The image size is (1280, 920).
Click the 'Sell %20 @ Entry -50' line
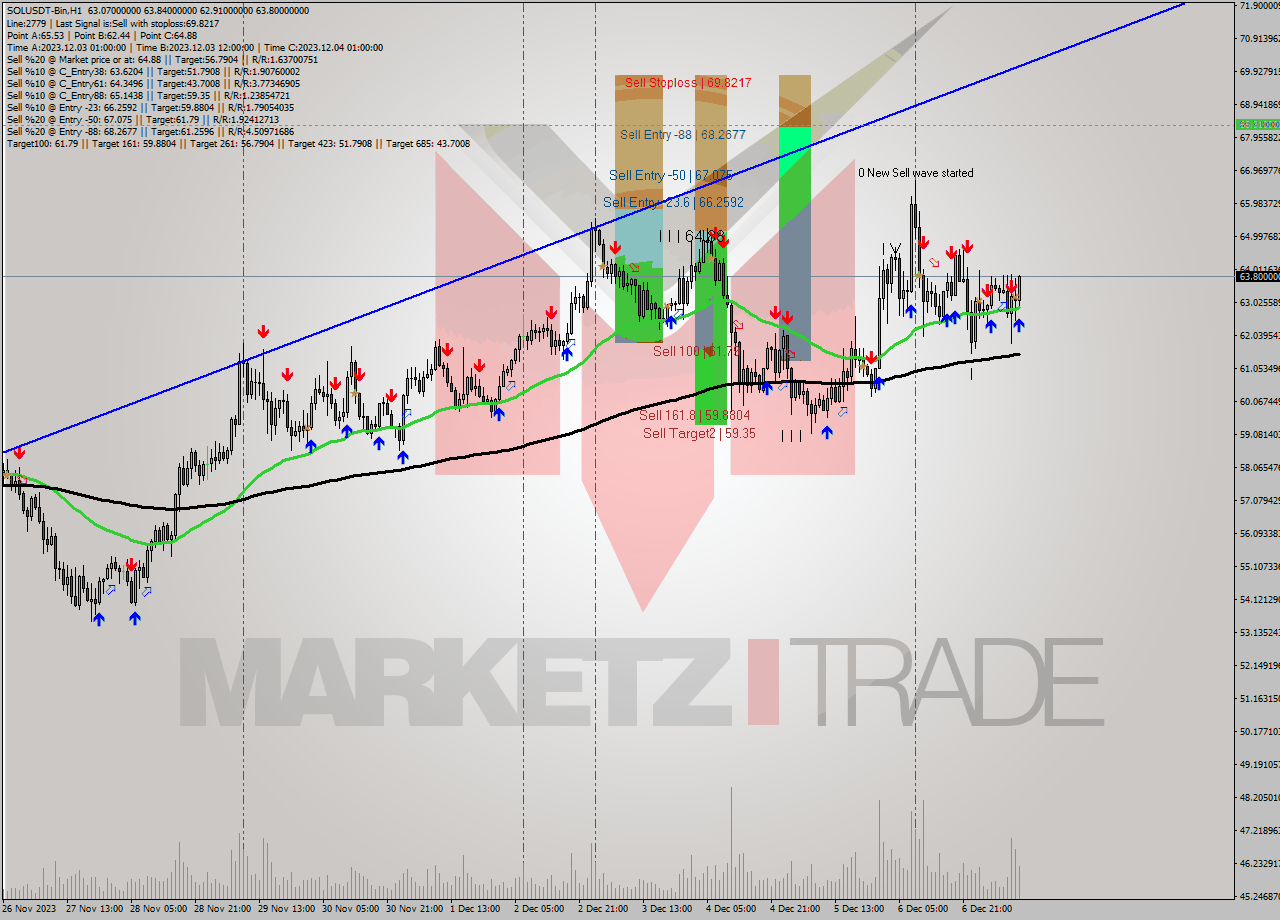click(143, 119)
